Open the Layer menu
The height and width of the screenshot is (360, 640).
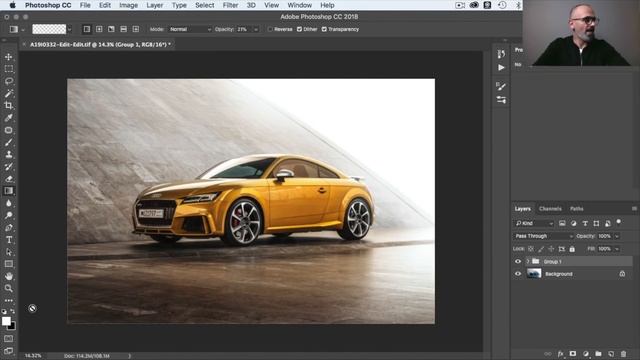click(x=155, y=5)
